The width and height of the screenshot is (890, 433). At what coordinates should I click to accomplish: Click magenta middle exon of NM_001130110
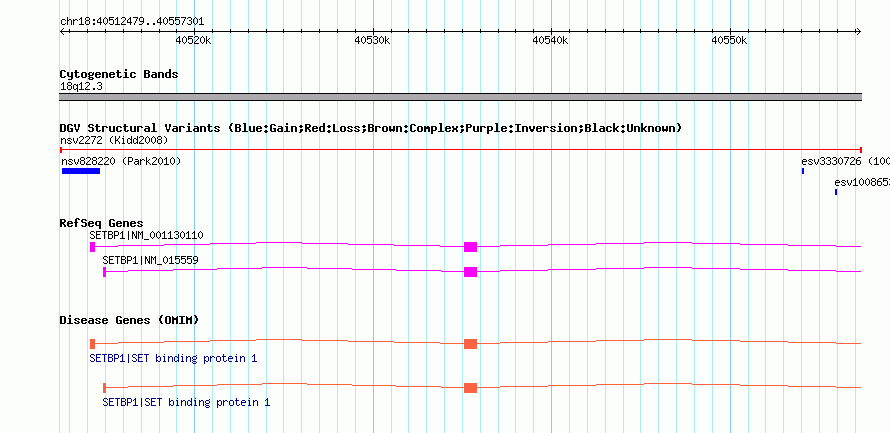[471, 247]
